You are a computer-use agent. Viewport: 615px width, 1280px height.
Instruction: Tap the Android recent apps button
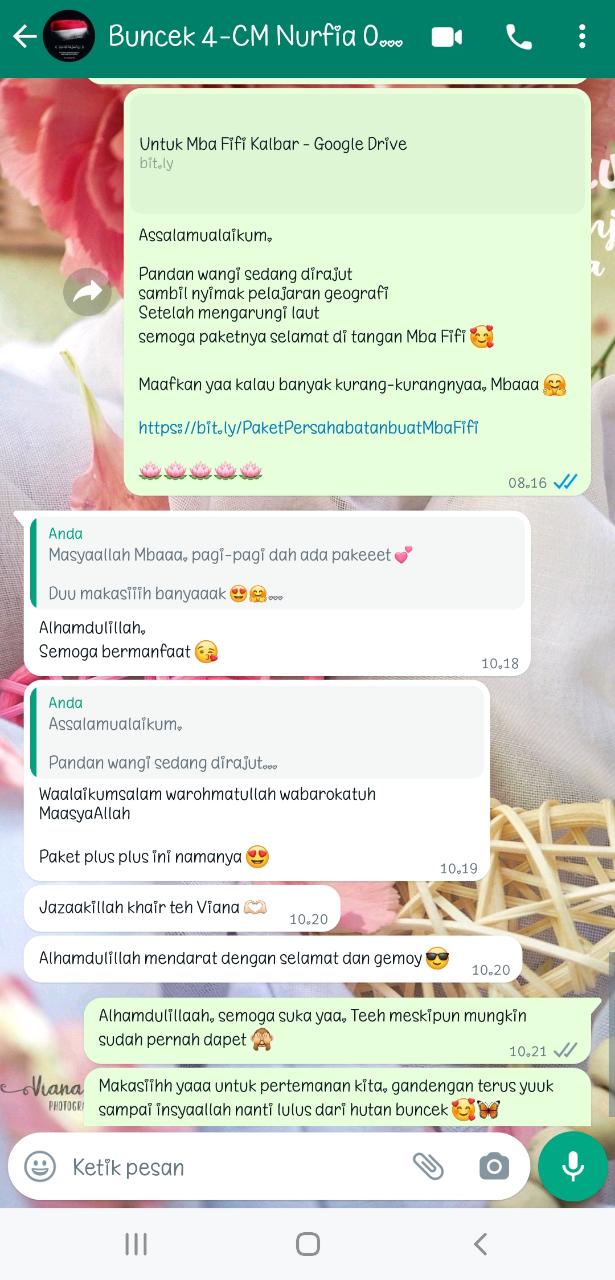(x=136, y=1243)
